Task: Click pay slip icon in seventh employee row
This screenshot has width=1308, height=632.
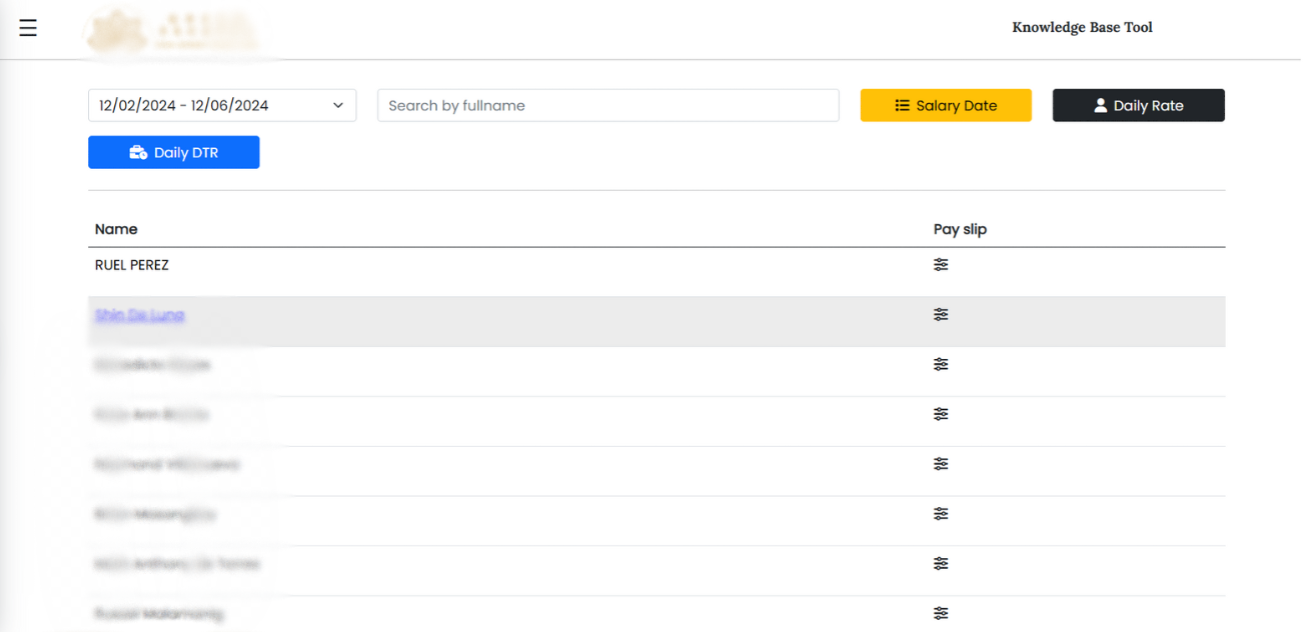Action: click(x=940, y=564)
